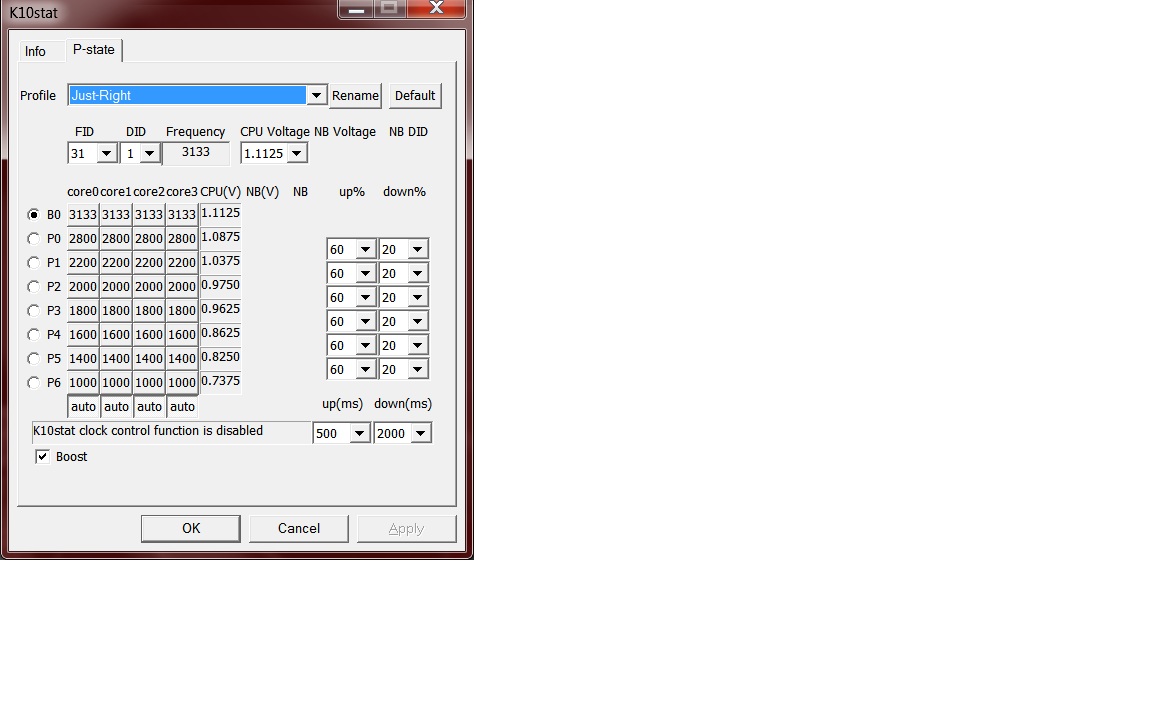Click the Frequency field showing 3133

(x=195, y=153)
